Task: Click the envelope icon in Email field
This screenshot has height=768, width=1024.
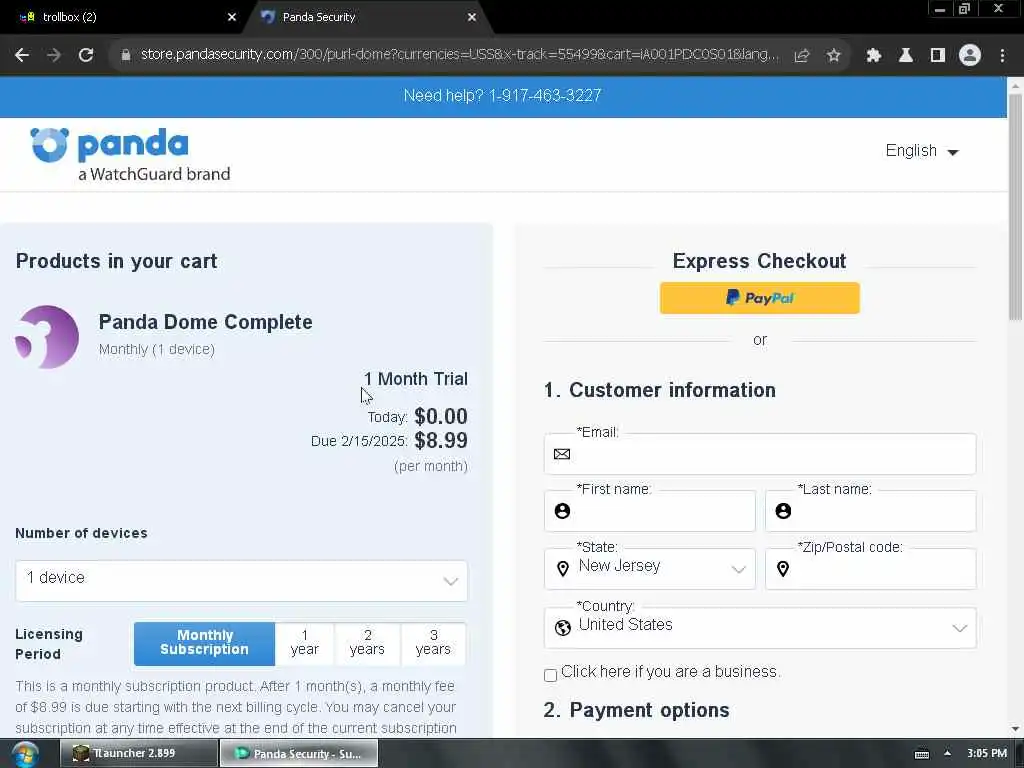Action: [562, 454]
